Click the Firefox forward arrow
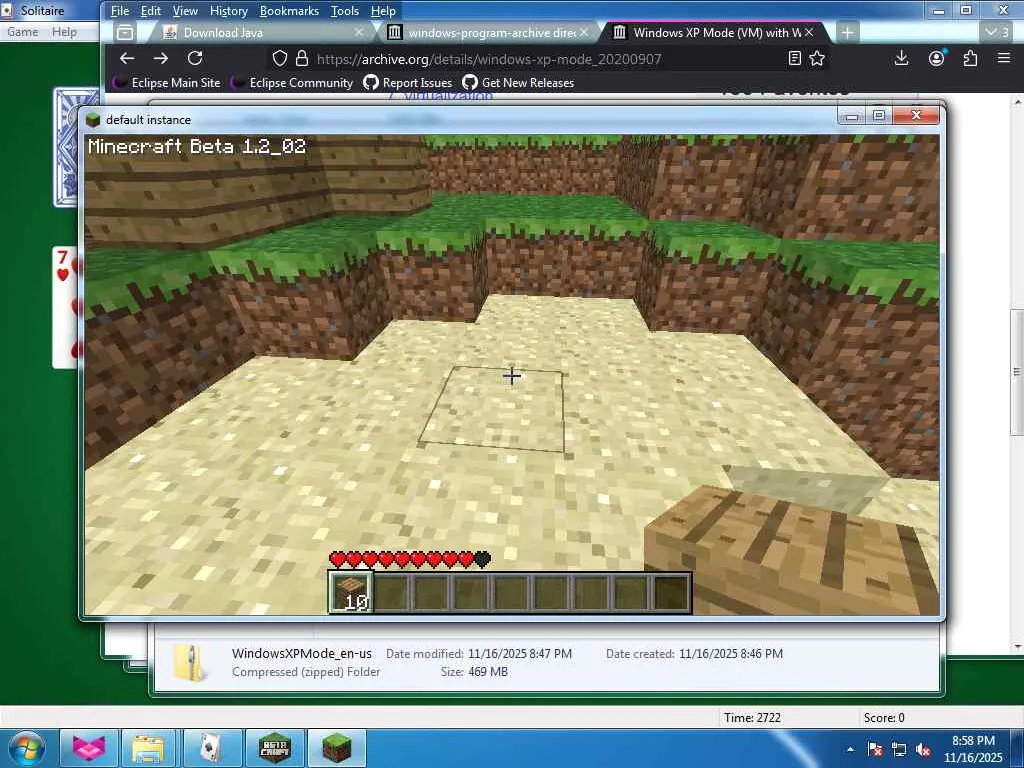This screenshot has width=1024, height=768. point(161,58)
